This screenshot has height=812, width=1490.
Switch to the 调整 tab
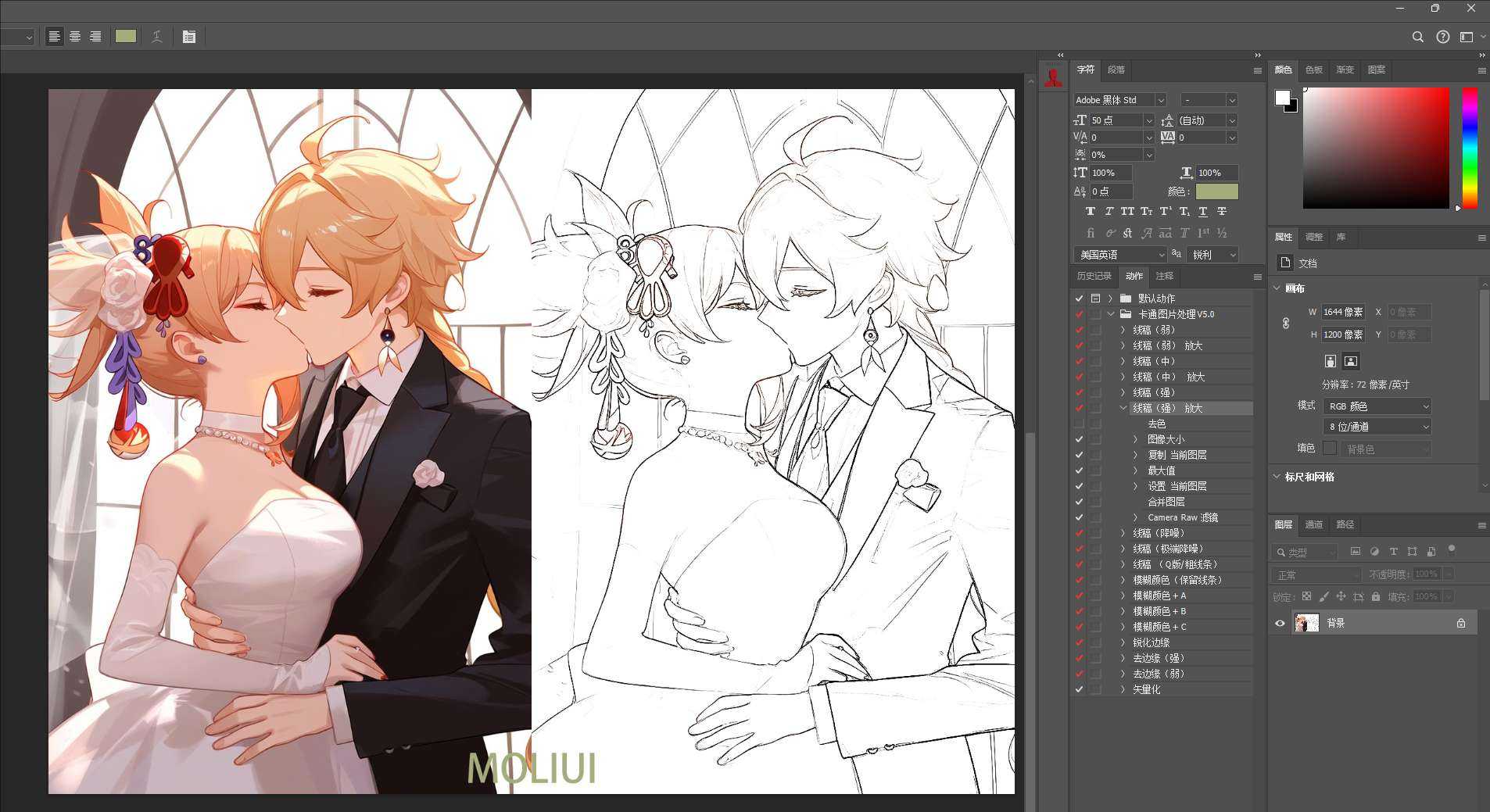point(1313,237)
